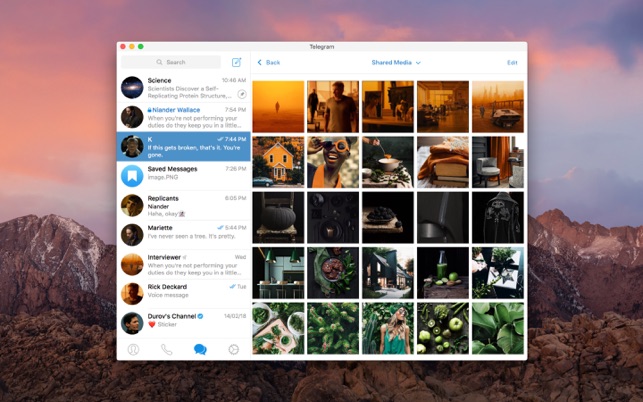
Task: Click Niander Wallace avatar
Action: tap(132, 117)
